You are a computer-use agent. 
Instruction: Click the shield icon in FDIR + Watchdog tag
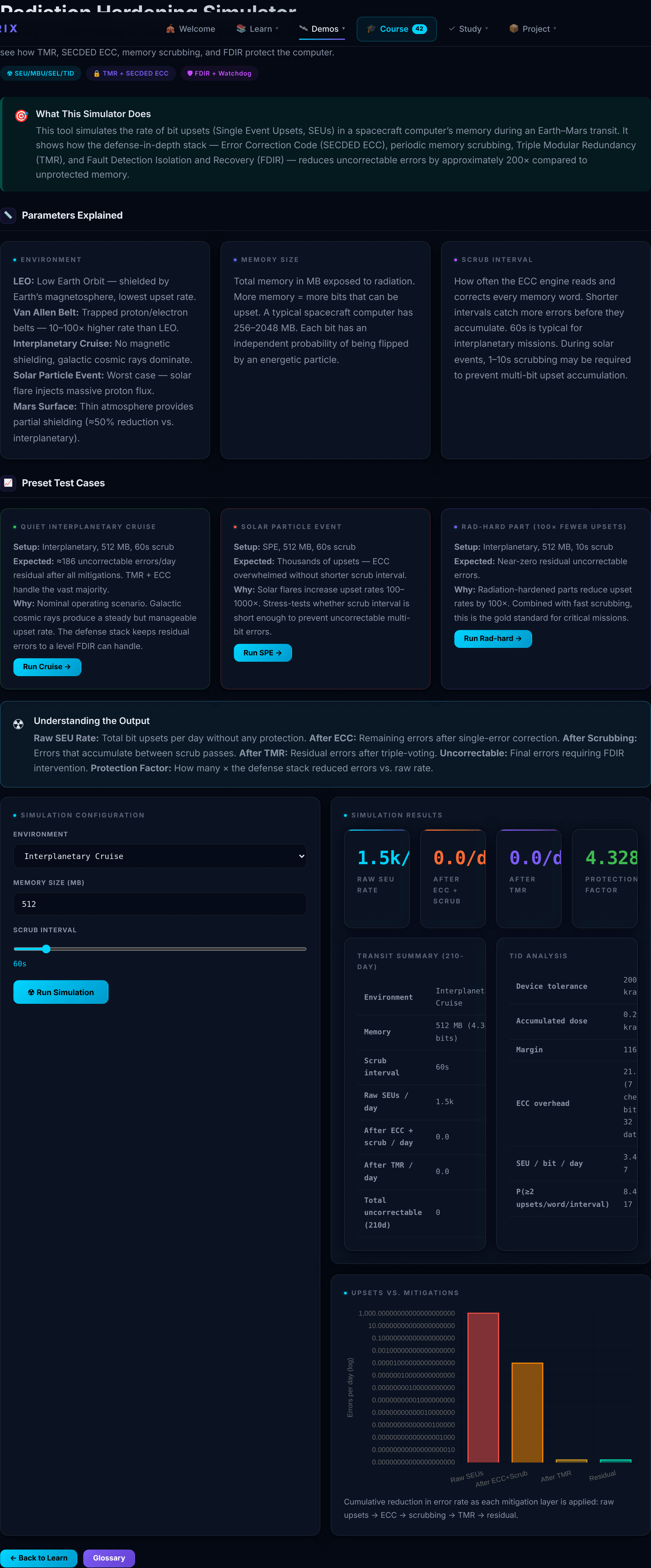point(190,74)
